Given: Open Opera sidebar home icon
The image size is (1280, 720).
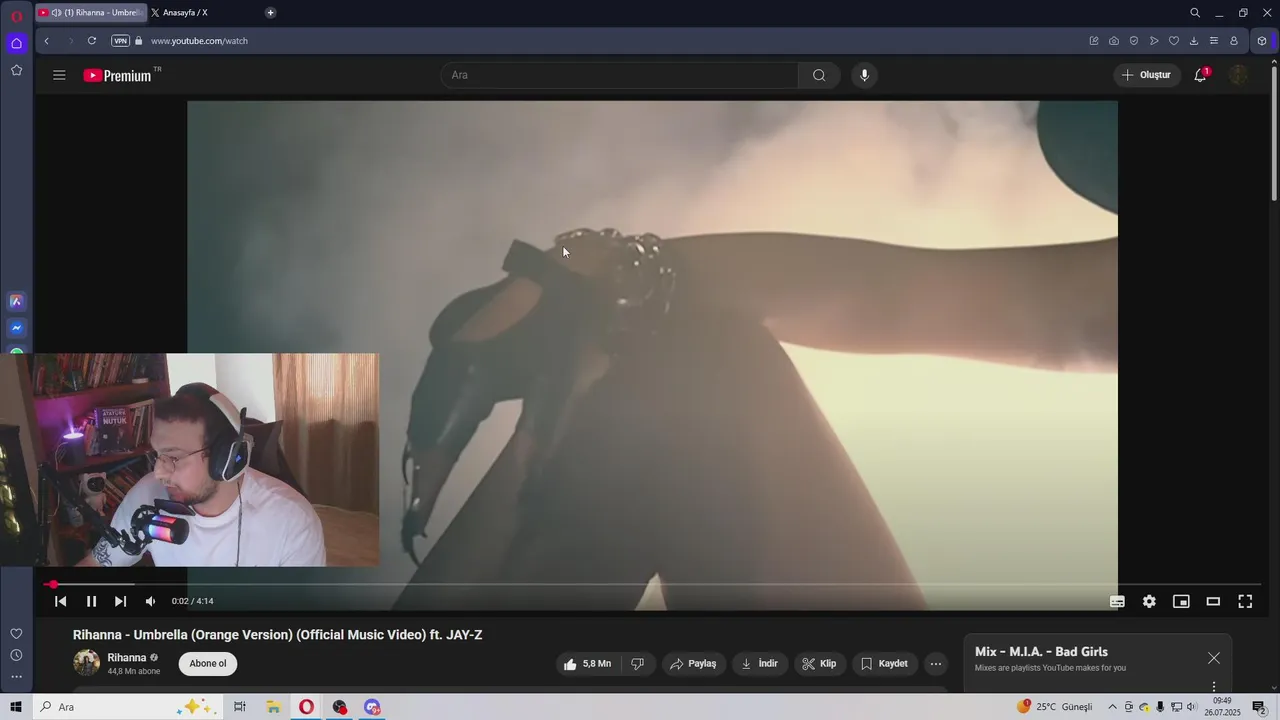Looking at the screenshot, I should pos(16,43).
